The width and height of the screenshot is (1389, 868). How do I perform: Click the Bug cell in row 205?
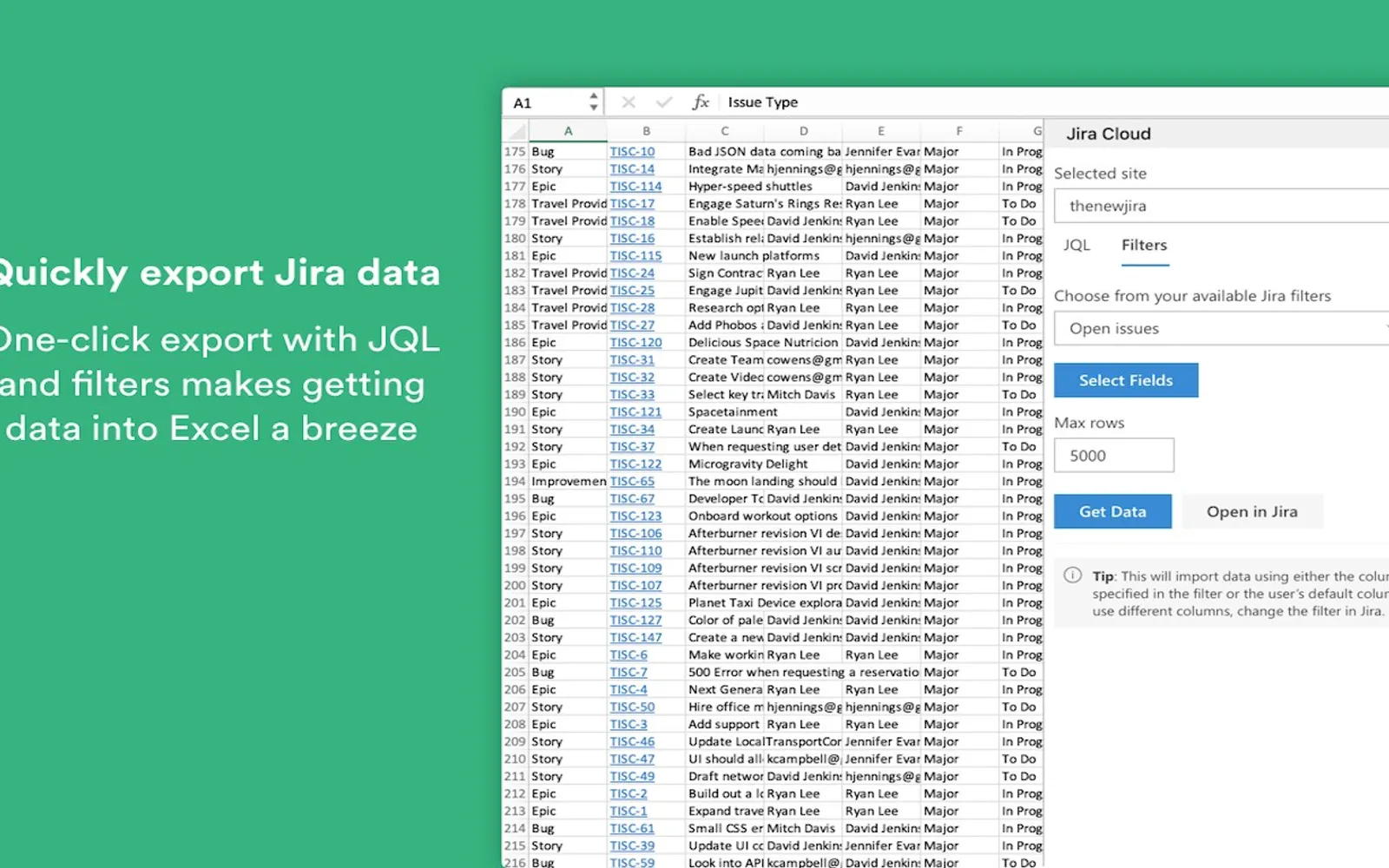point(569,672)
